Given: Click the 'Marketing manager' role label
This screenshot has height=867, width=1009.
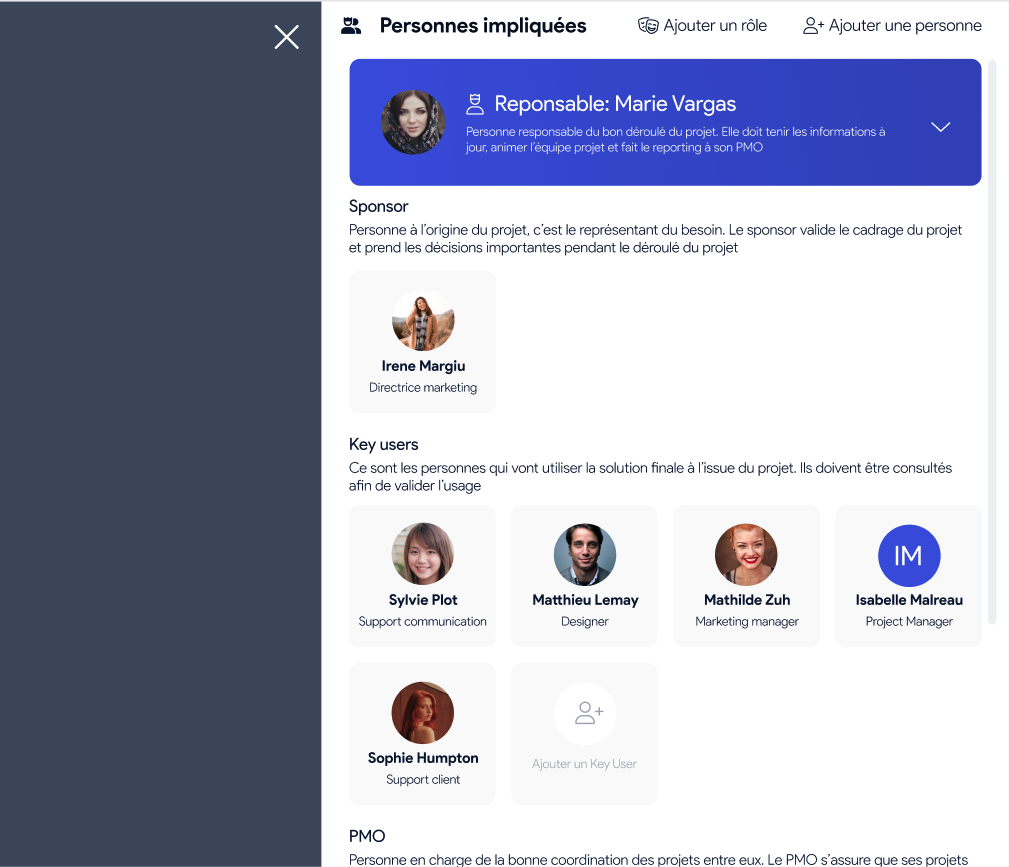Looking at the screenshot, I should (x=746, y=621).
